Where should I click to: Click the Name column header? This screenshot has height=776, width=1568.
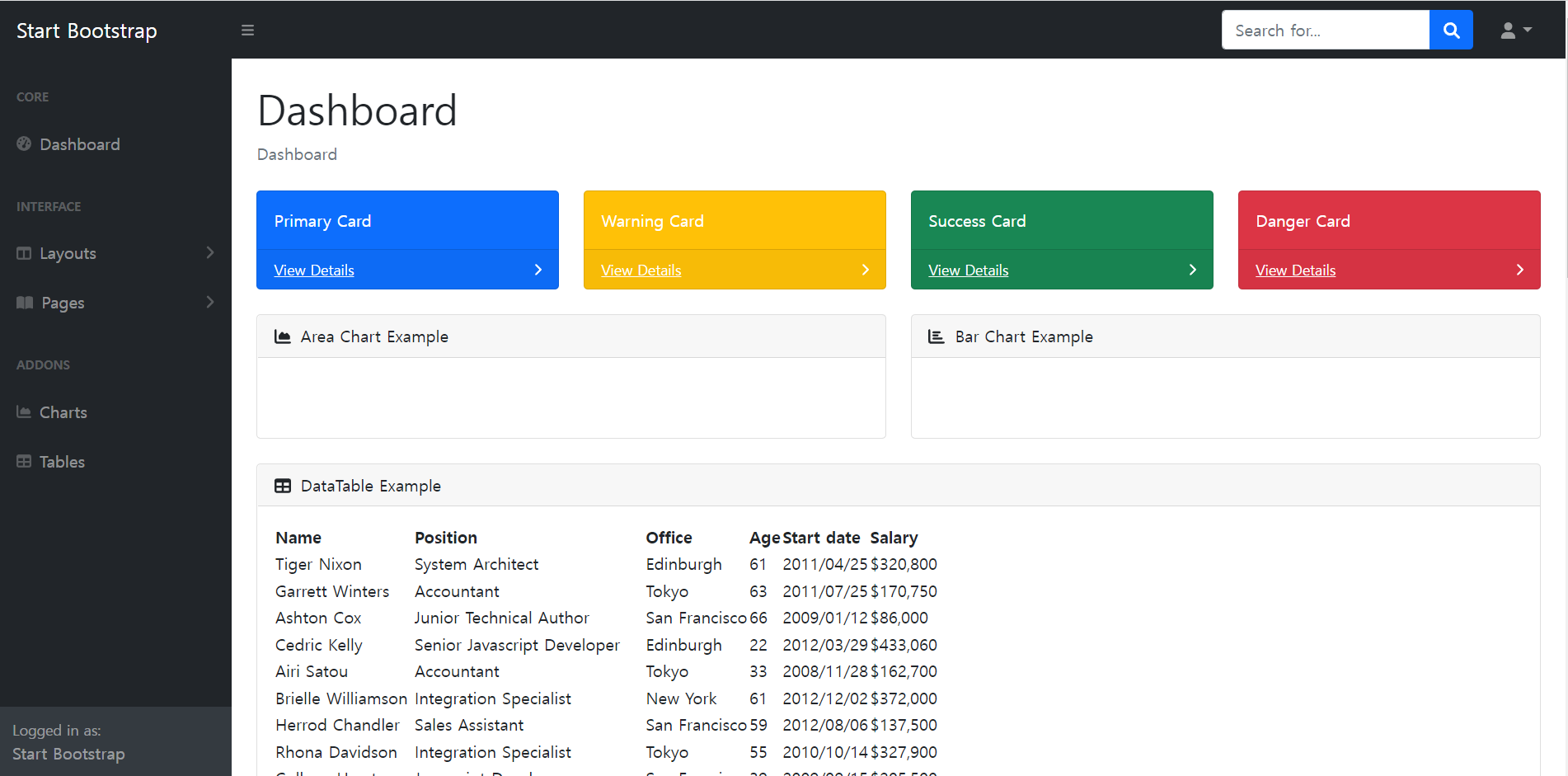click(298, 538)
